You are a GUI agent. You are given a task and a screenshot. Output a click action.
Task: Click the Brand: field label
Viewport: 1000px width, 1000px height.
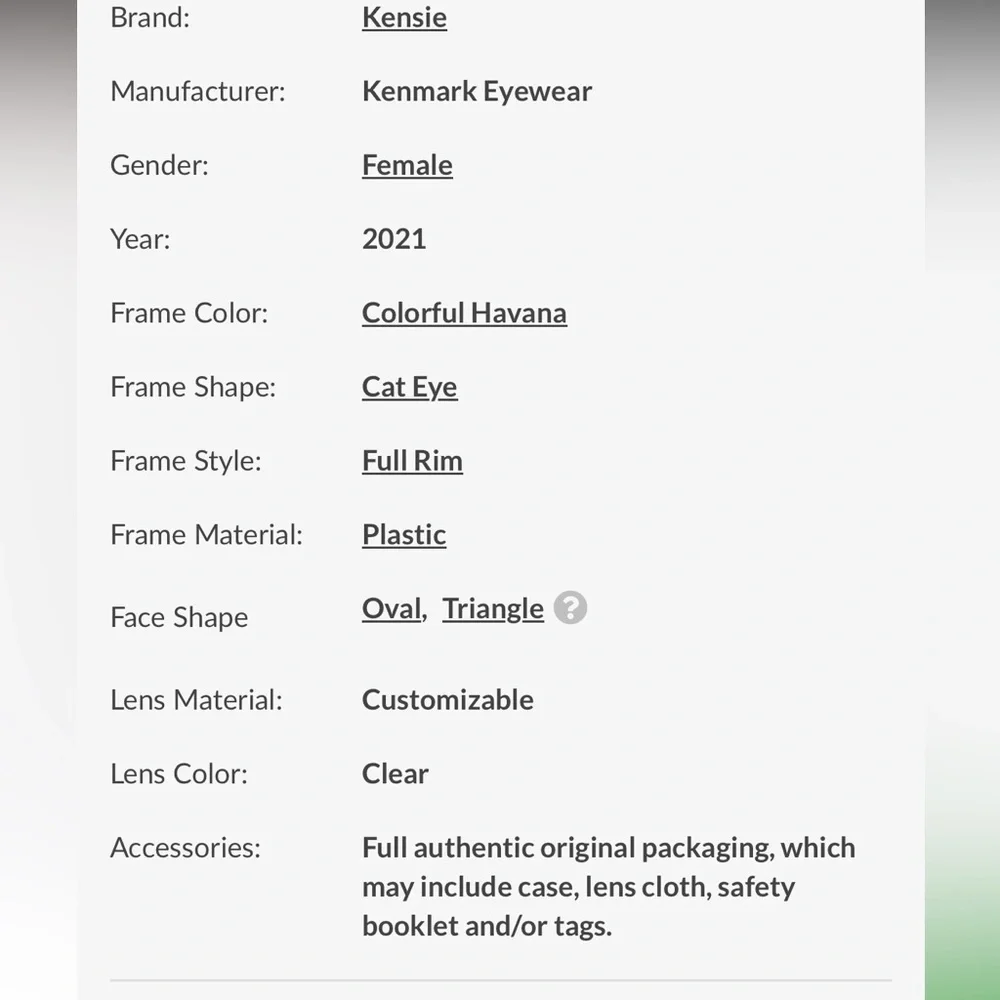(150, 17)
